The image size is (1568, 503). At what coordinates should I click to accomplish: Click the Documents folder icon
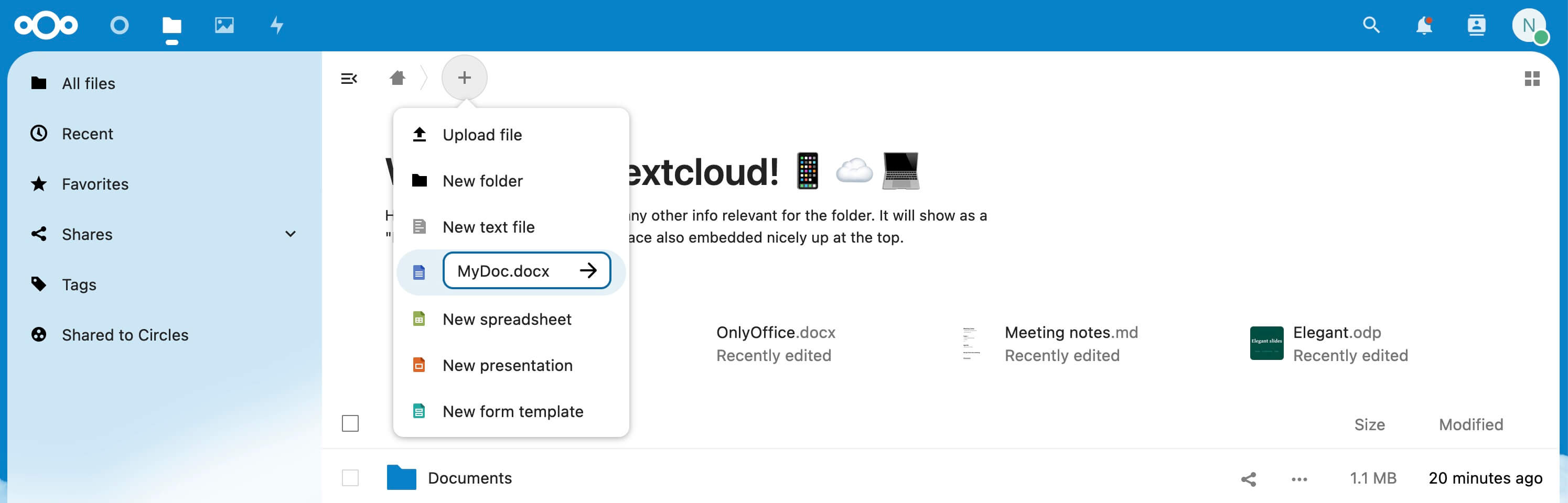pos(402,477)
